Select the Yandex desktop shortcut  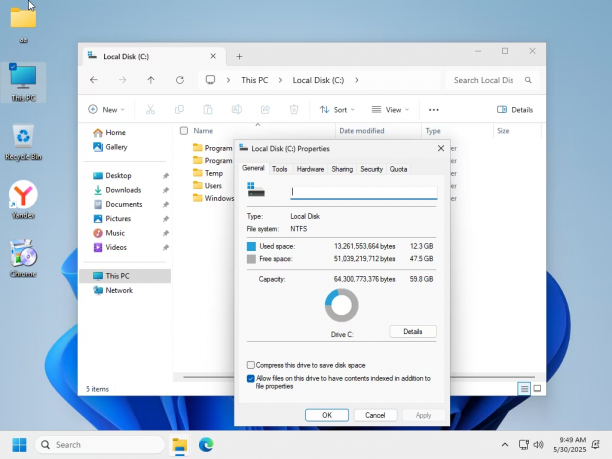tap(23, 200)
